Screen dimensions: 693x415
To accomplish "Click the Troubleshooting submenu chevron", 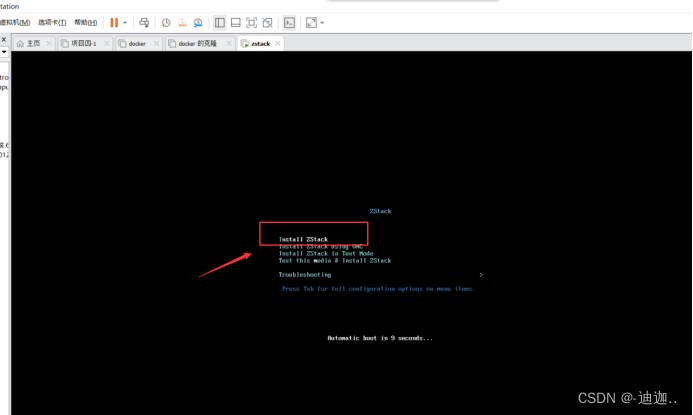I will click(481, 275).
